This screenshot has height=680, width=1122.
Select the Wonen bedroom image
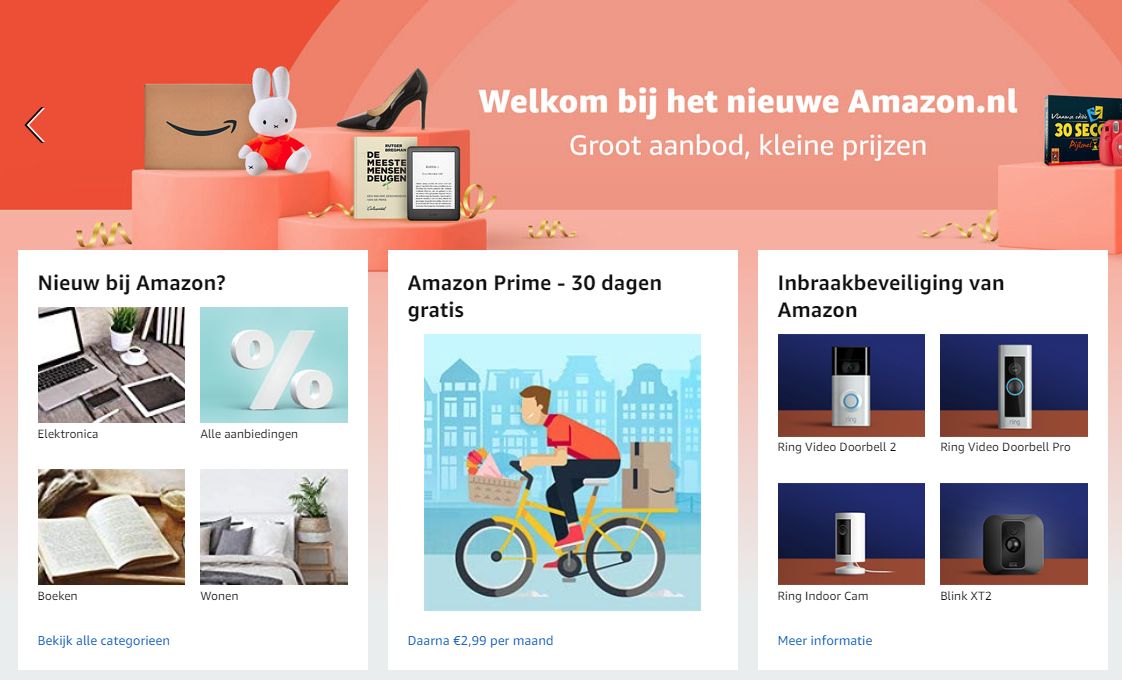click(x=274, y=527)
